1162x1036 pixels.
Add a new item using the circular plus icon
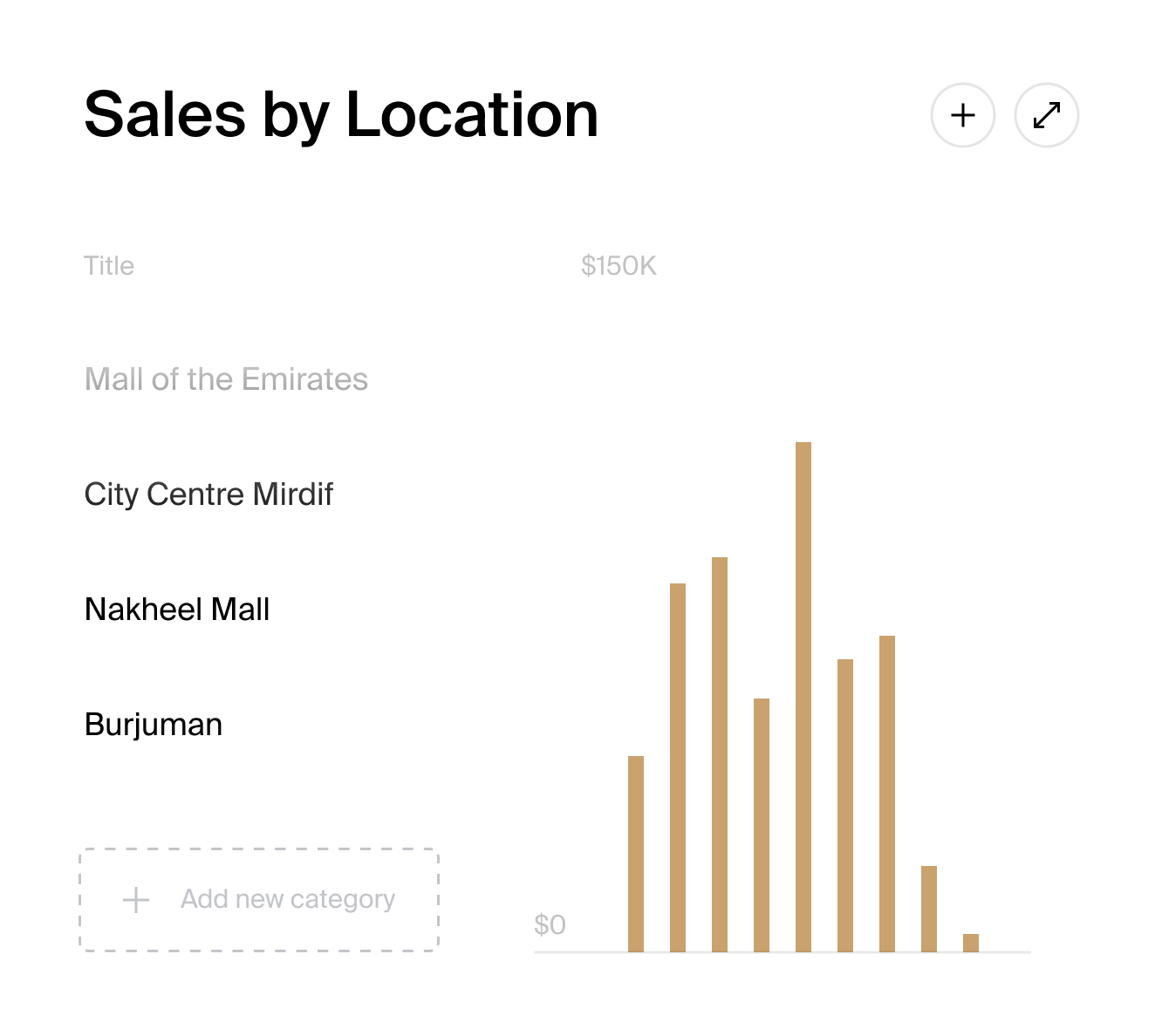[x=962, y=115]
